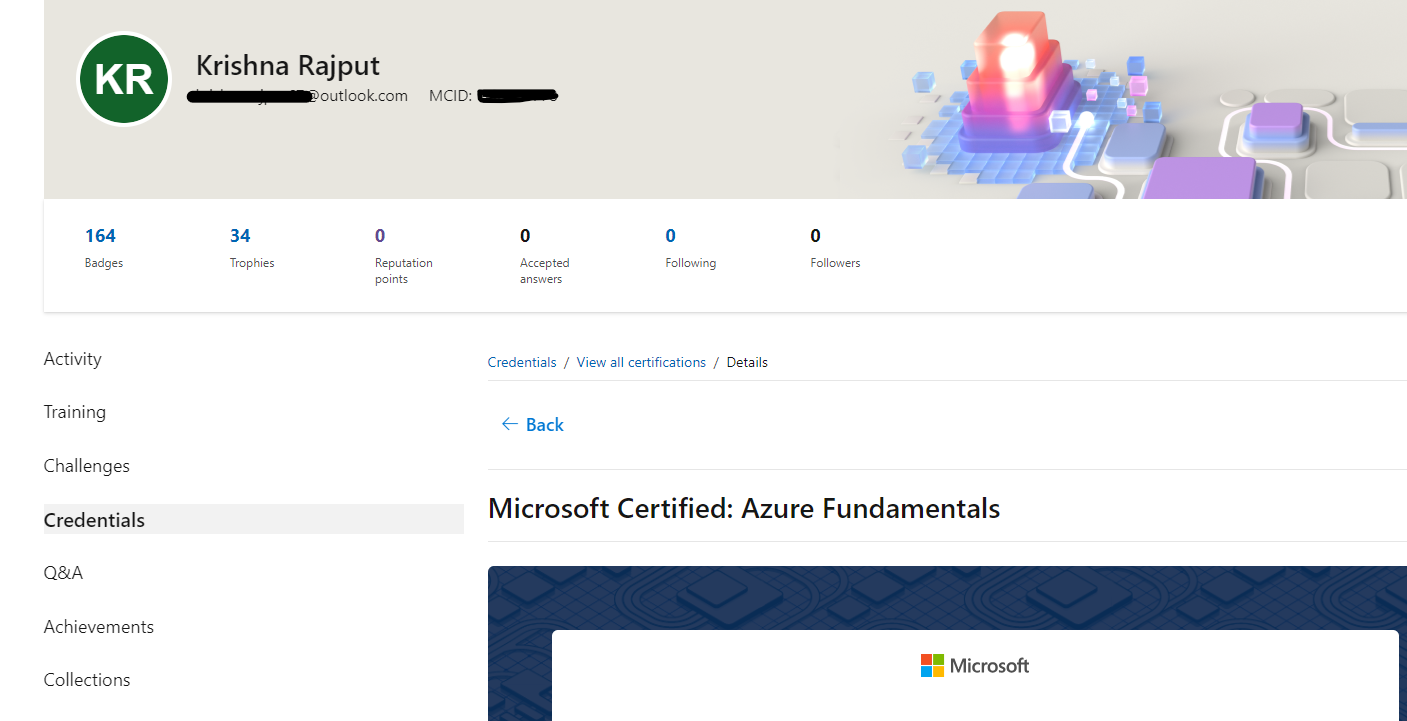Click the certificate preview card

[x=975, y=675]
